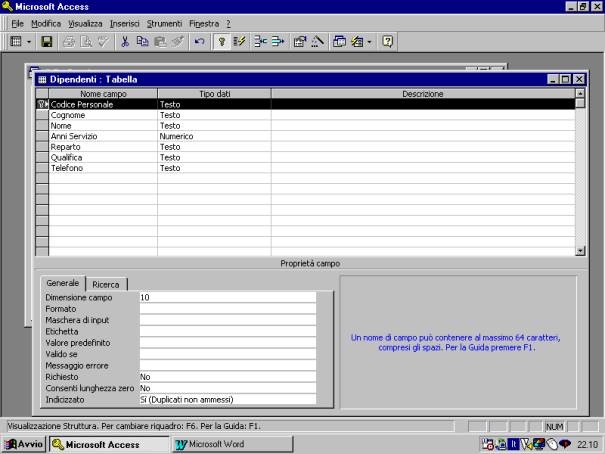Click the Maschera di input field
Image resolution: width=605 pixels, height=454 pixels.
click(228, 320)
